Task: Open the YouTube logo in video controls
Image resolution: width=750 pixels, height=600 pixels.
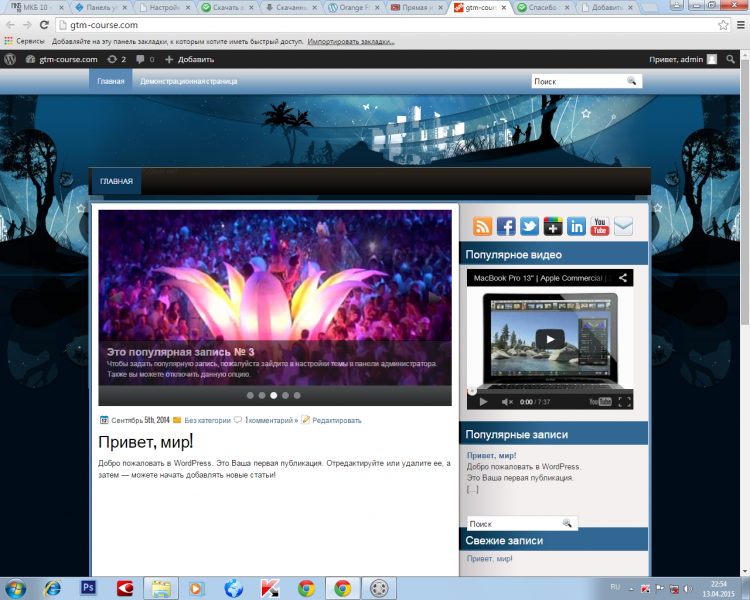Action: 600,402
